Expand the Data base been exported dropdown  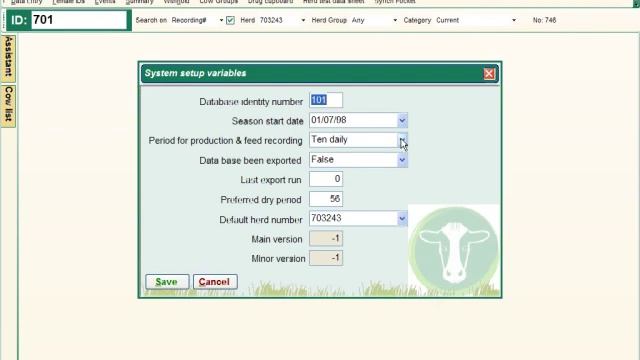(402, 160)
